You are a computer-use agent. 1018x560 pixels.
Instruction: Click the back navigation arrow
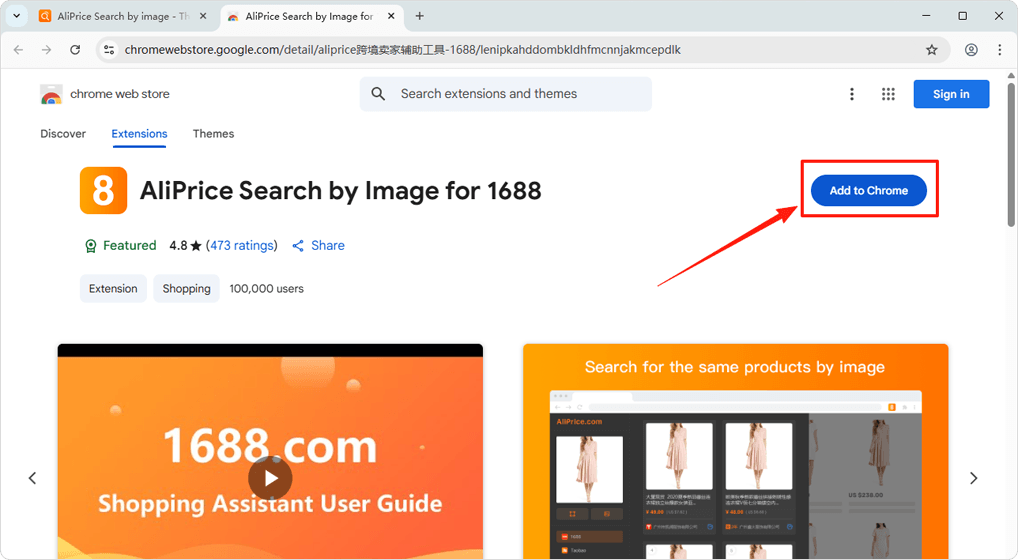(x=19, y=50)
